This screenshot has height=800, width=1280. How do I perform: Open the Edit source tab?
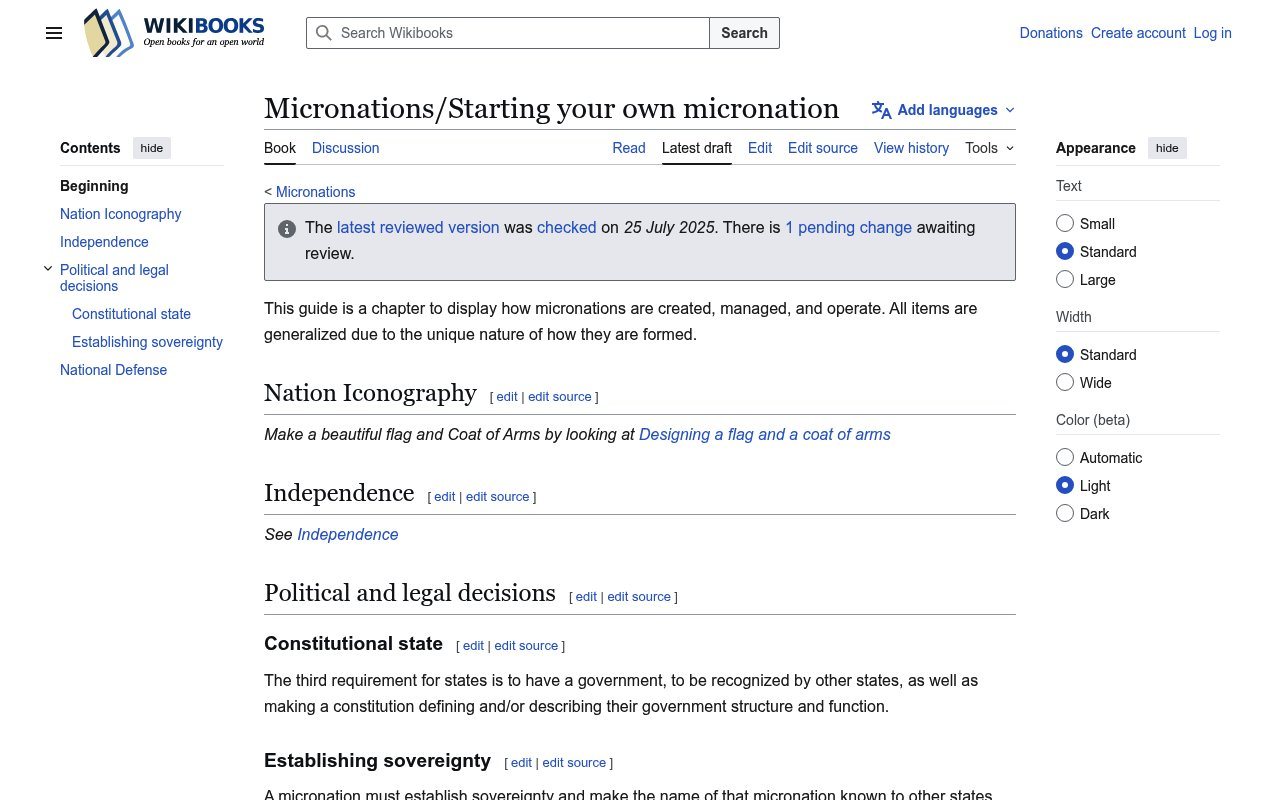pyautogui.click(x=823, y=148)
